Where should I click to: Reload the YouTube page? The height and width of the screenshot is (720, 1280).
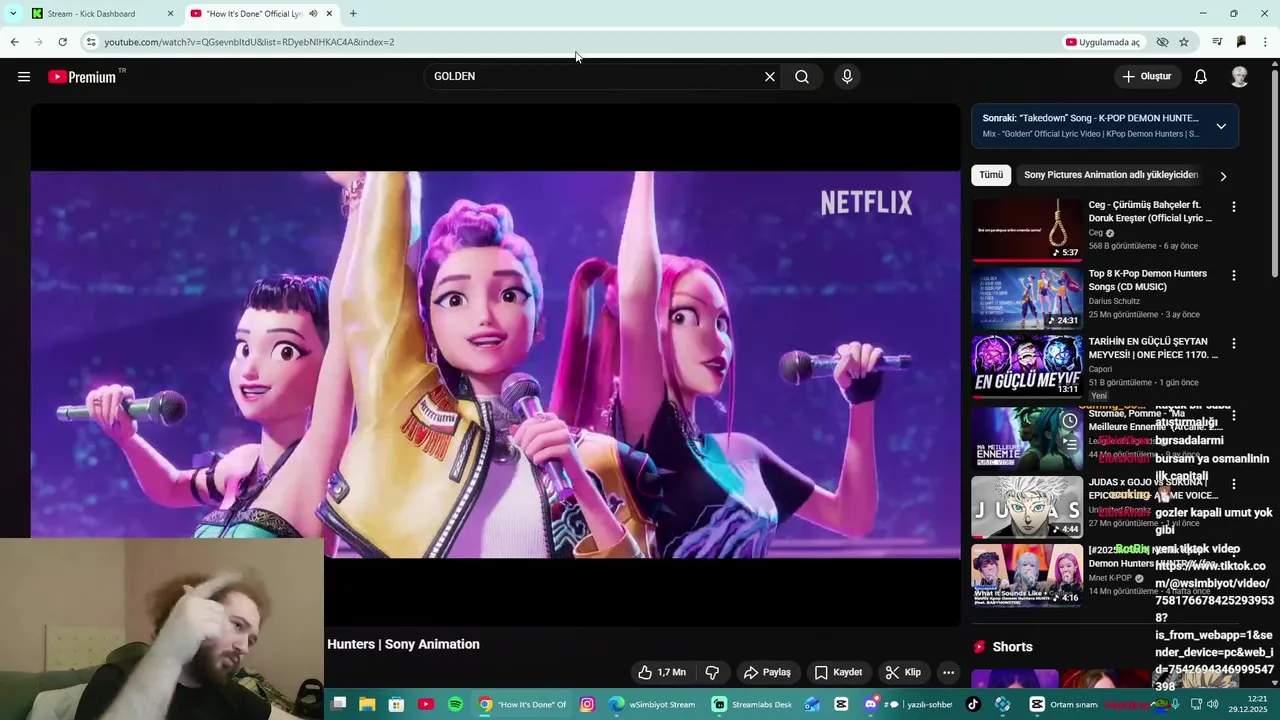pos(62,42)
